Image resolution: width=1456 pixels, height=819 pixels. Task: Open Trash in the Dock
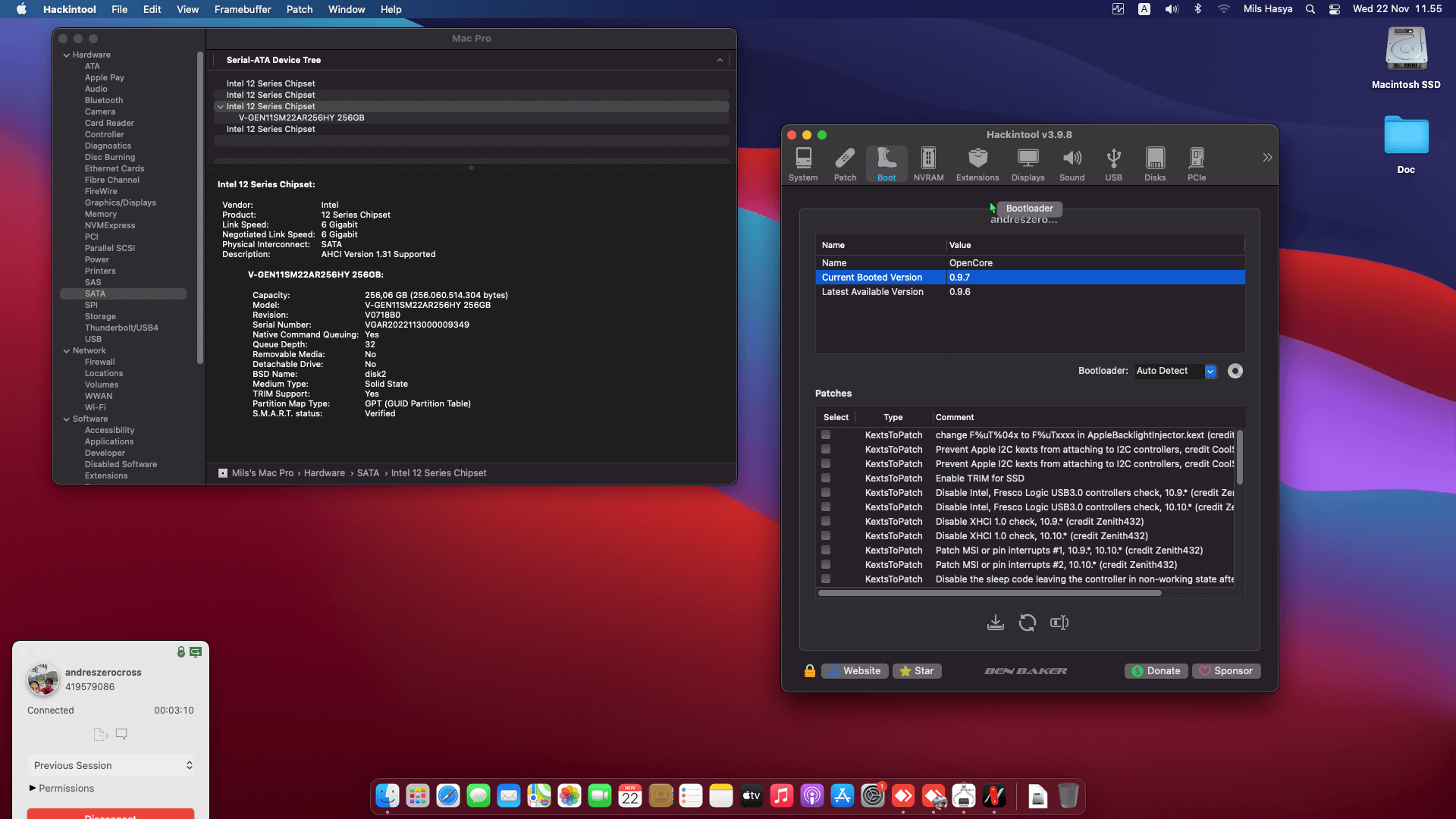click(x=1068, y=795)
